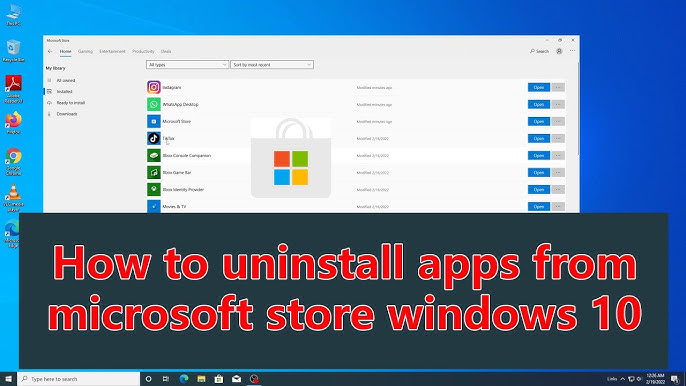Switch to the Entertainment tab
This screenshot has width=686, height=386.
[x=112, y=51]
